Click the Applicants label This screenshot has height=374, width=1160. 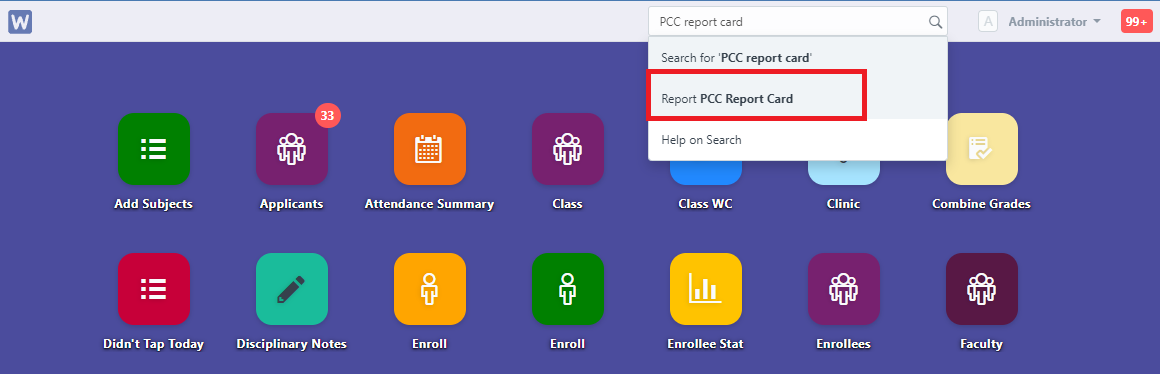coord(291,204)
